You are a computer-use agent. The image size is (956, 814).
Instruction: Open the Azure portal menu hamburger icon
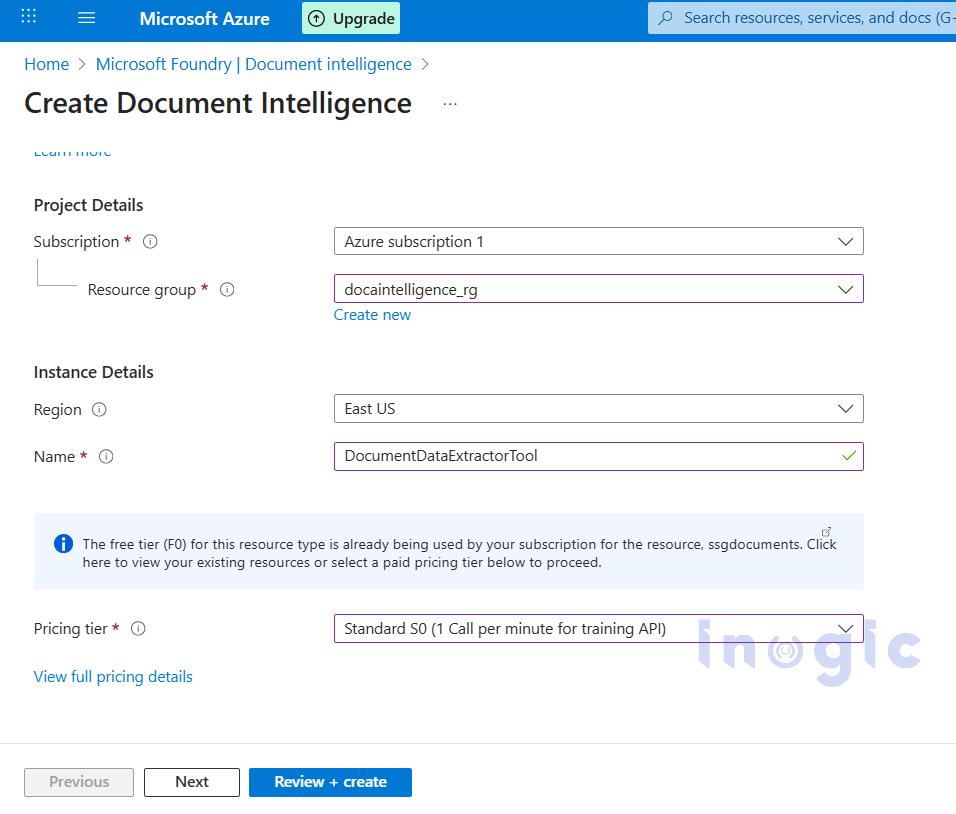click(87, 17)
